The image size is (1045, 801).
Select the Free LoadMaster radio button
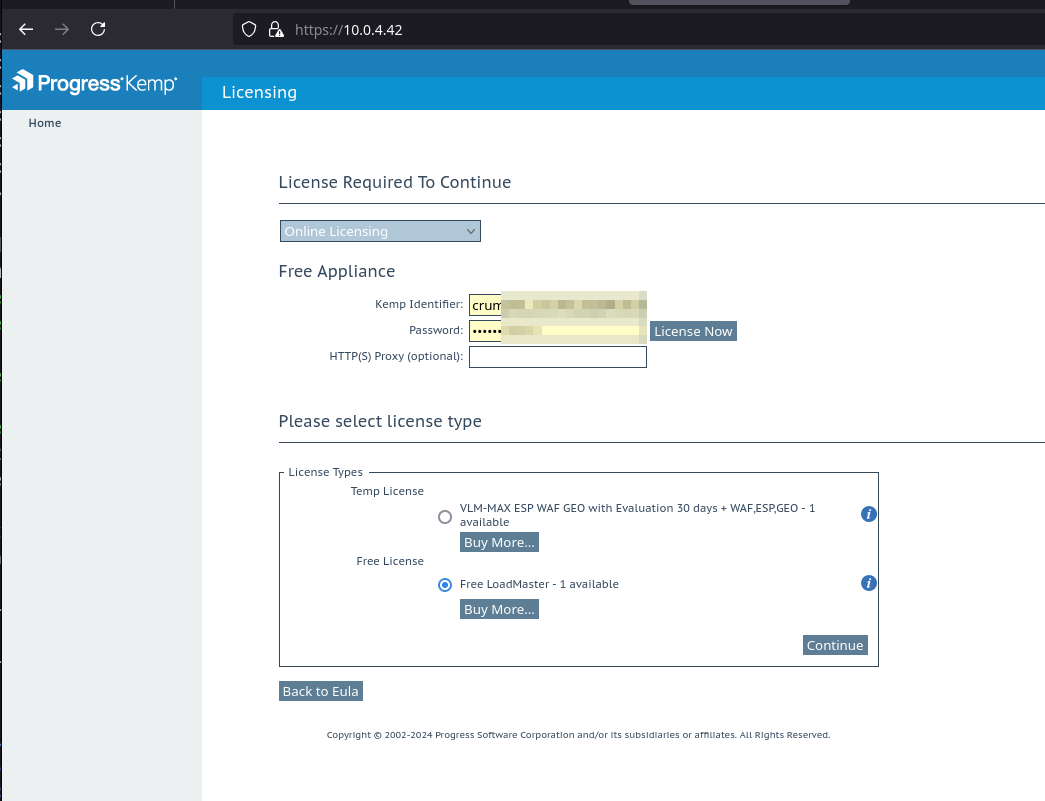pyautogui.click(x=445, y=585)
